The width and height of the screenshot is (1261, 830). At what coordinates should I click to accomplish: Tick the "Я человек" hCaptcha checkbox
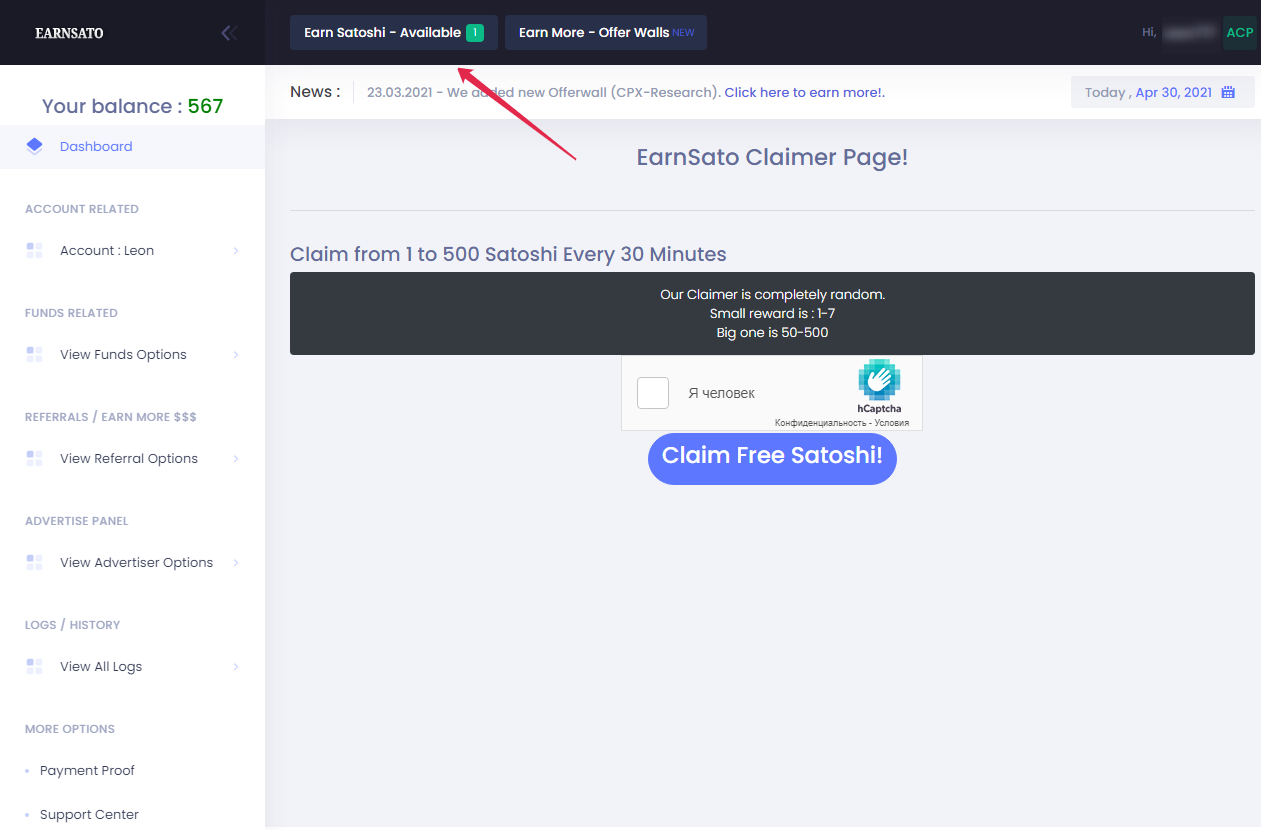653,393
